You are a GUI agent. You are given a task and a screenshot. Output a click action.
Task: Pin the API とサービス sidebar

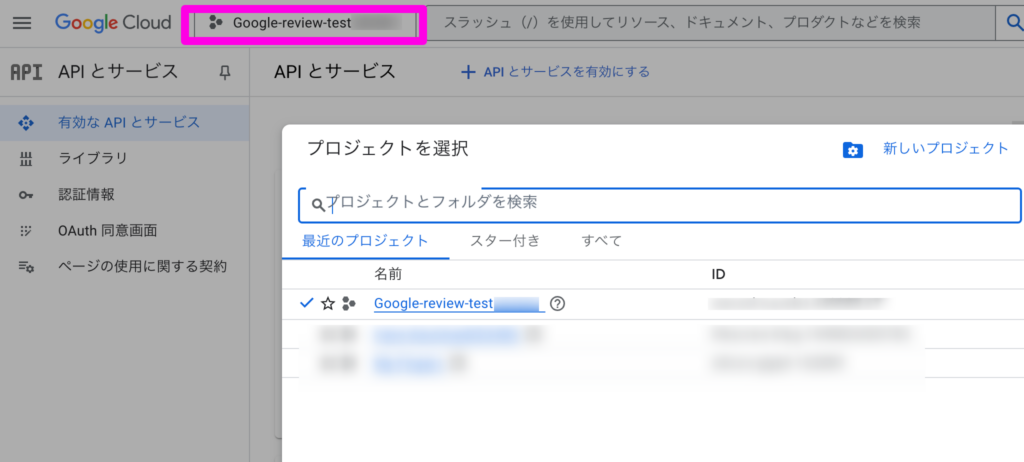click(225, 73)
